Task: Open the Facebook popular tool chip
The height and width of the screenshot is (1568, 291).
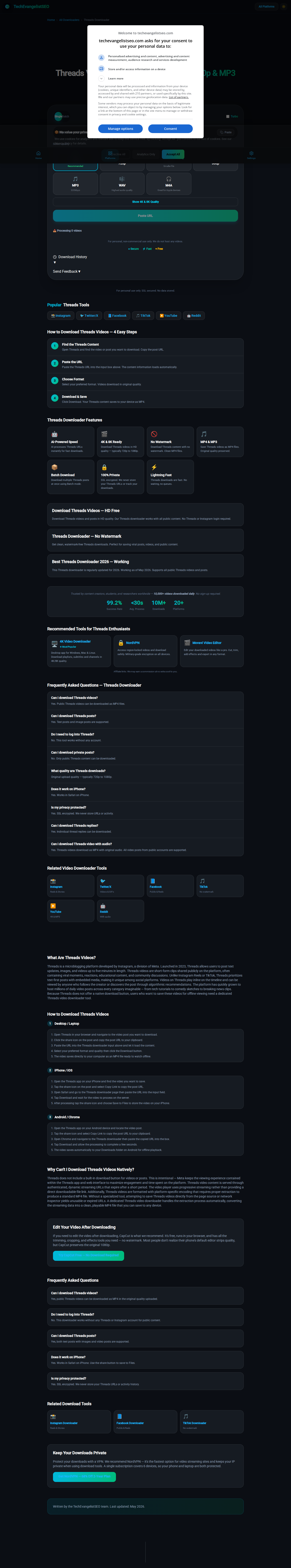Action: click(x=117, y=315)
